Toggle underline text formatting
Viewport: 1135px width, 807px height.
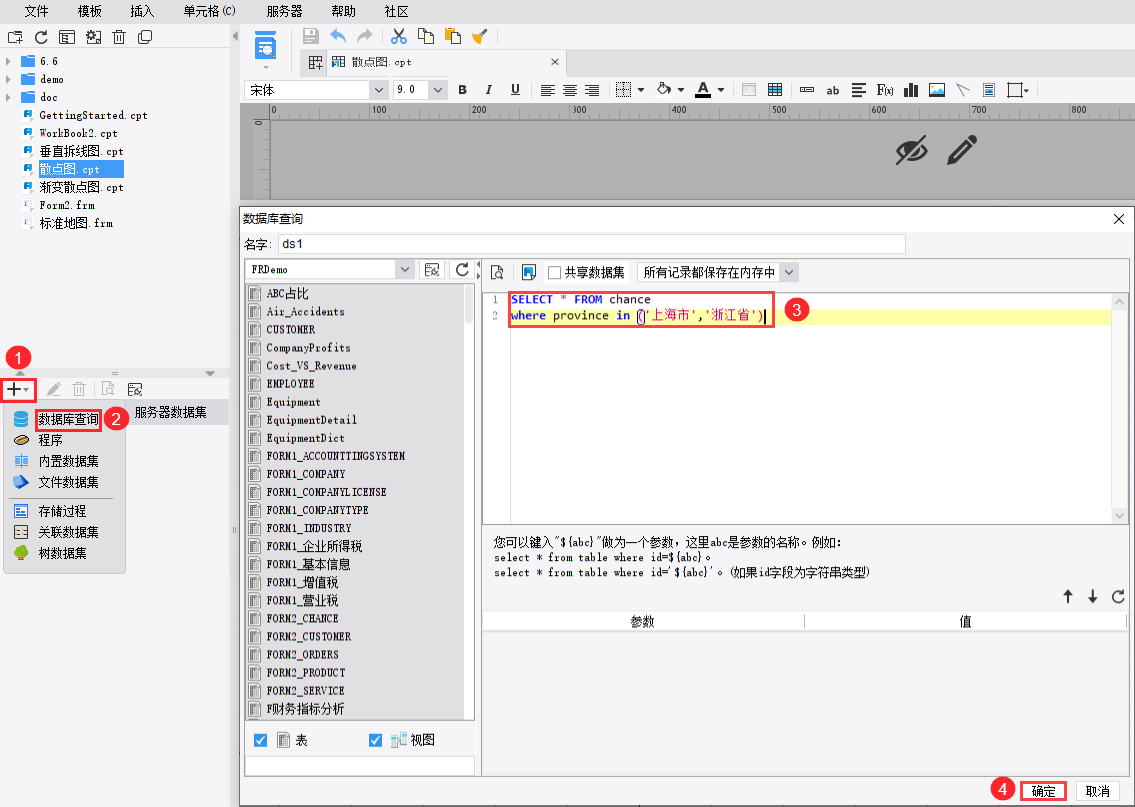pyautogui.click(x=515, y=90)
